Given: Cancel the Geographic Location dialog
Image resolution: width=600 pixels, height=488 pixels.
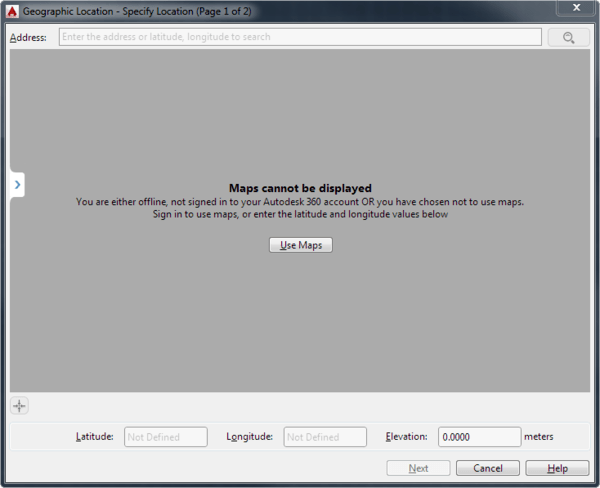Looking at the screenshot, I should point(488,468).
